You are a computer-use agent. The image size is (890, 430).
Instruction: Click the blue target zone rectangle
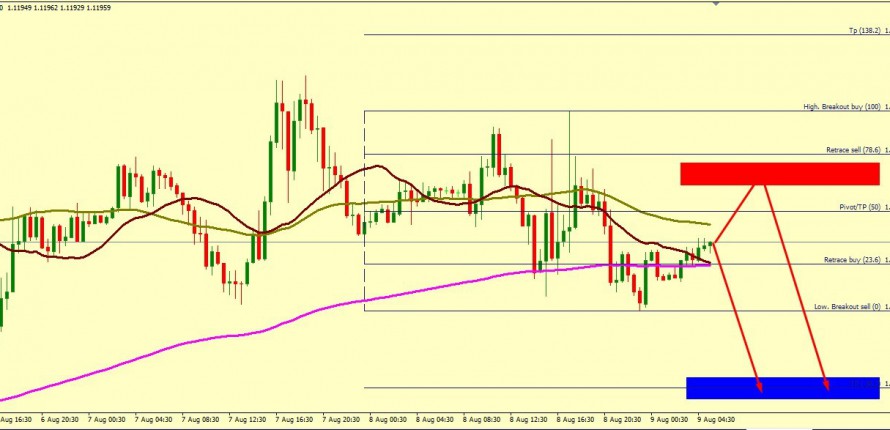click(783, 387)
